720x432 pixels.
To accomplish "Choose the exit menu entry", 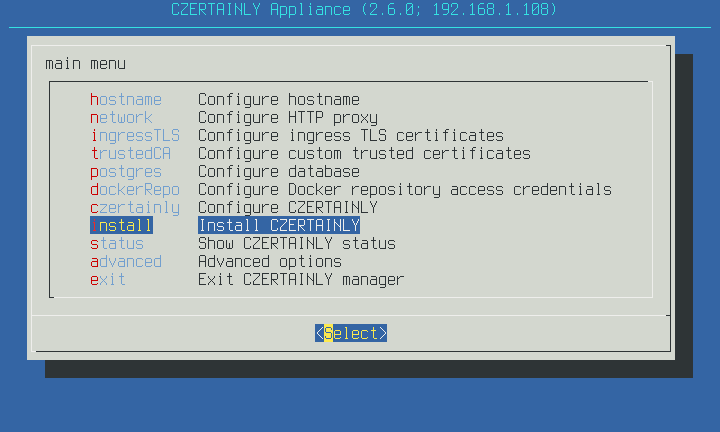I will coord(108,279).
